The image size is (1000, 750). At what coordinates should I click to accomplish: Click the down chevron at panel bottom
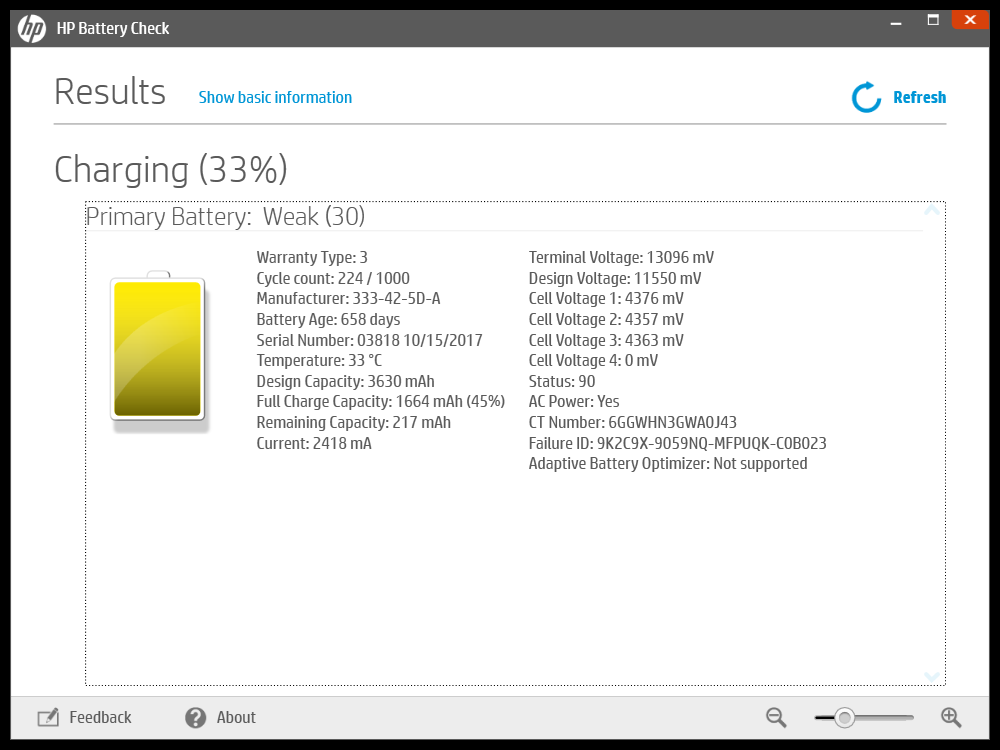(x=932, y=677)
